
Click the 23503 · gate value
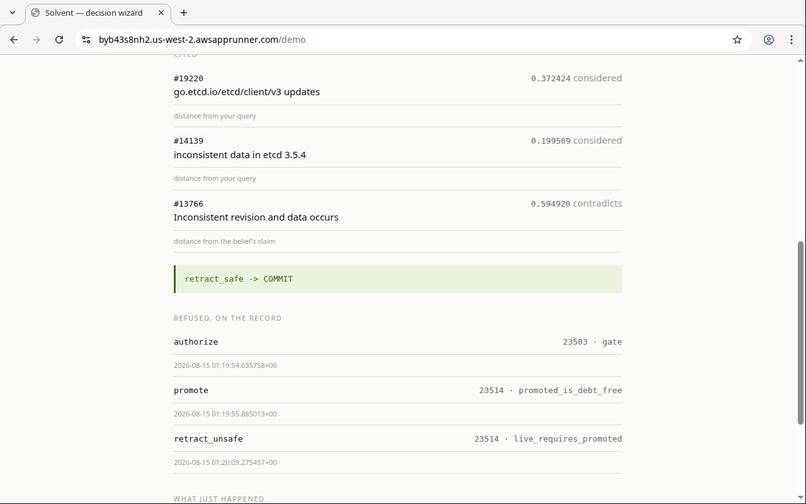(x=592, y=342)
